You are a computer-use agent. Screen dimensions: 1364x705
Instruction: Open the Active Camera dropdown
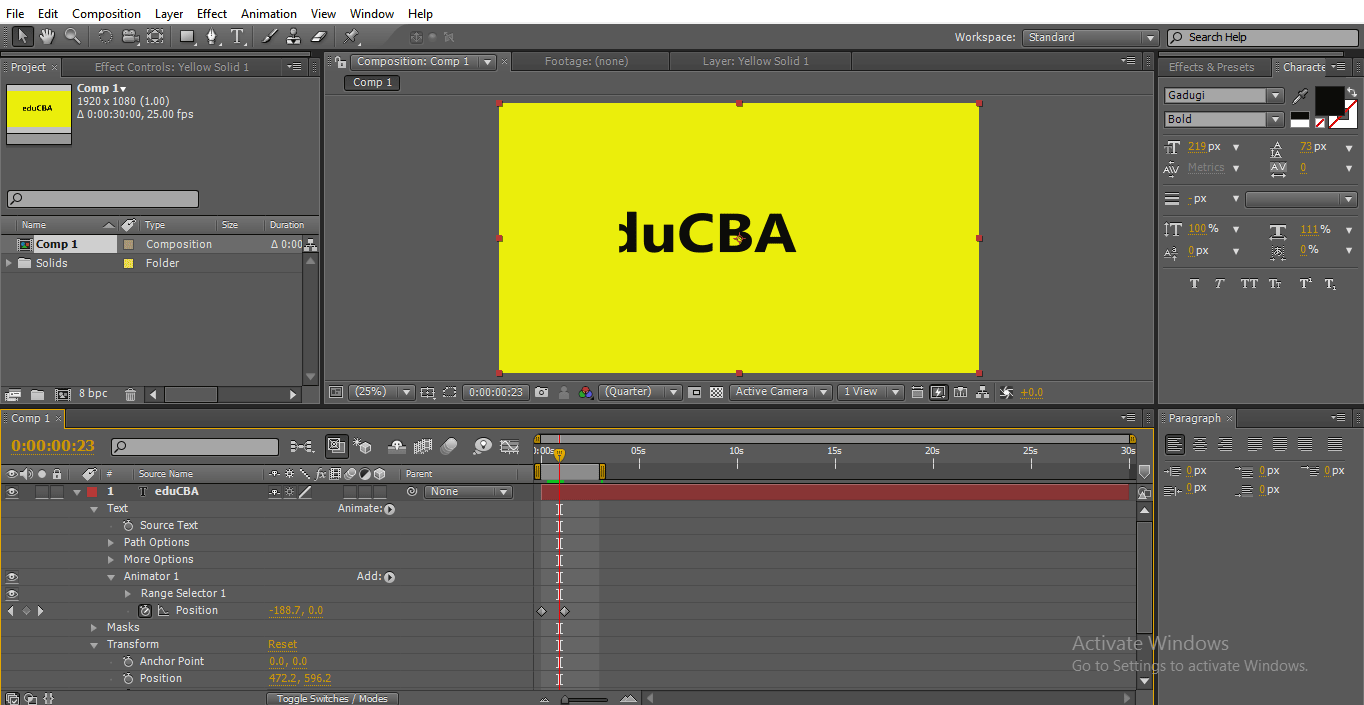click(780, 392)
